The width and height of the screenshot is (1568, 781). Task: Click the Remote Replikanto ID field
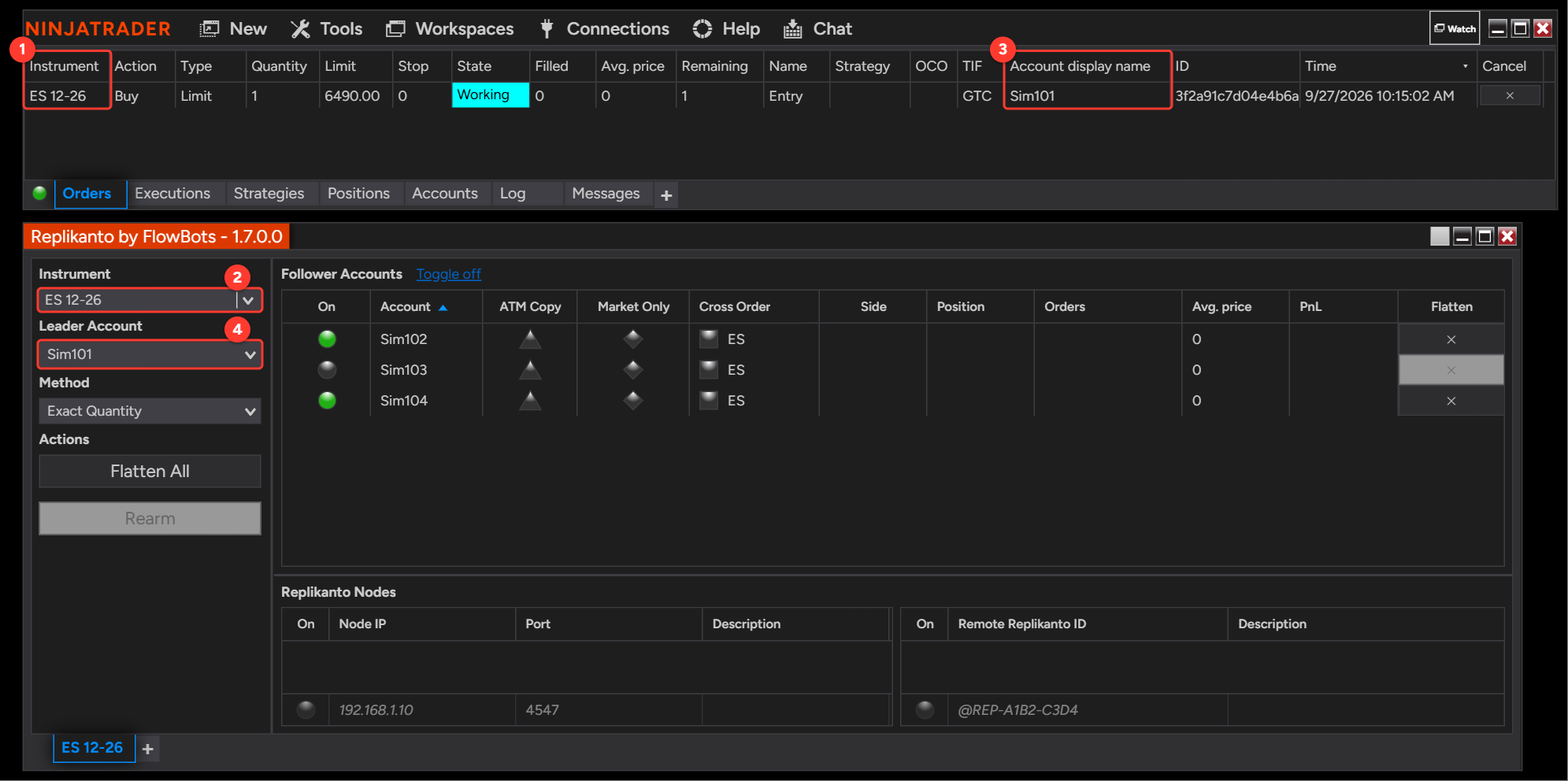[1087, 710]
